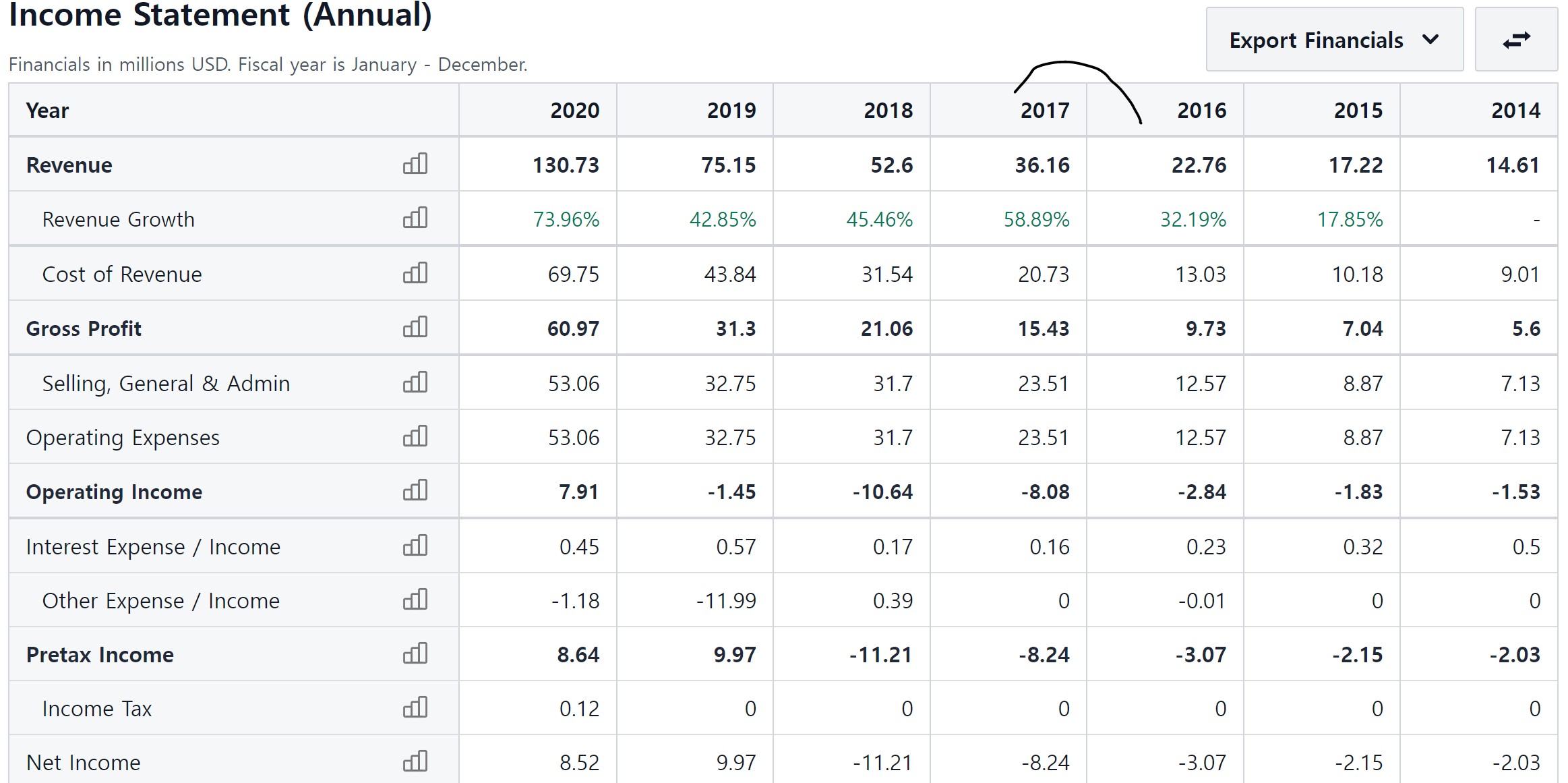Click other expense value -11.99
The image size is (1568, 783).
click(726, 601)
